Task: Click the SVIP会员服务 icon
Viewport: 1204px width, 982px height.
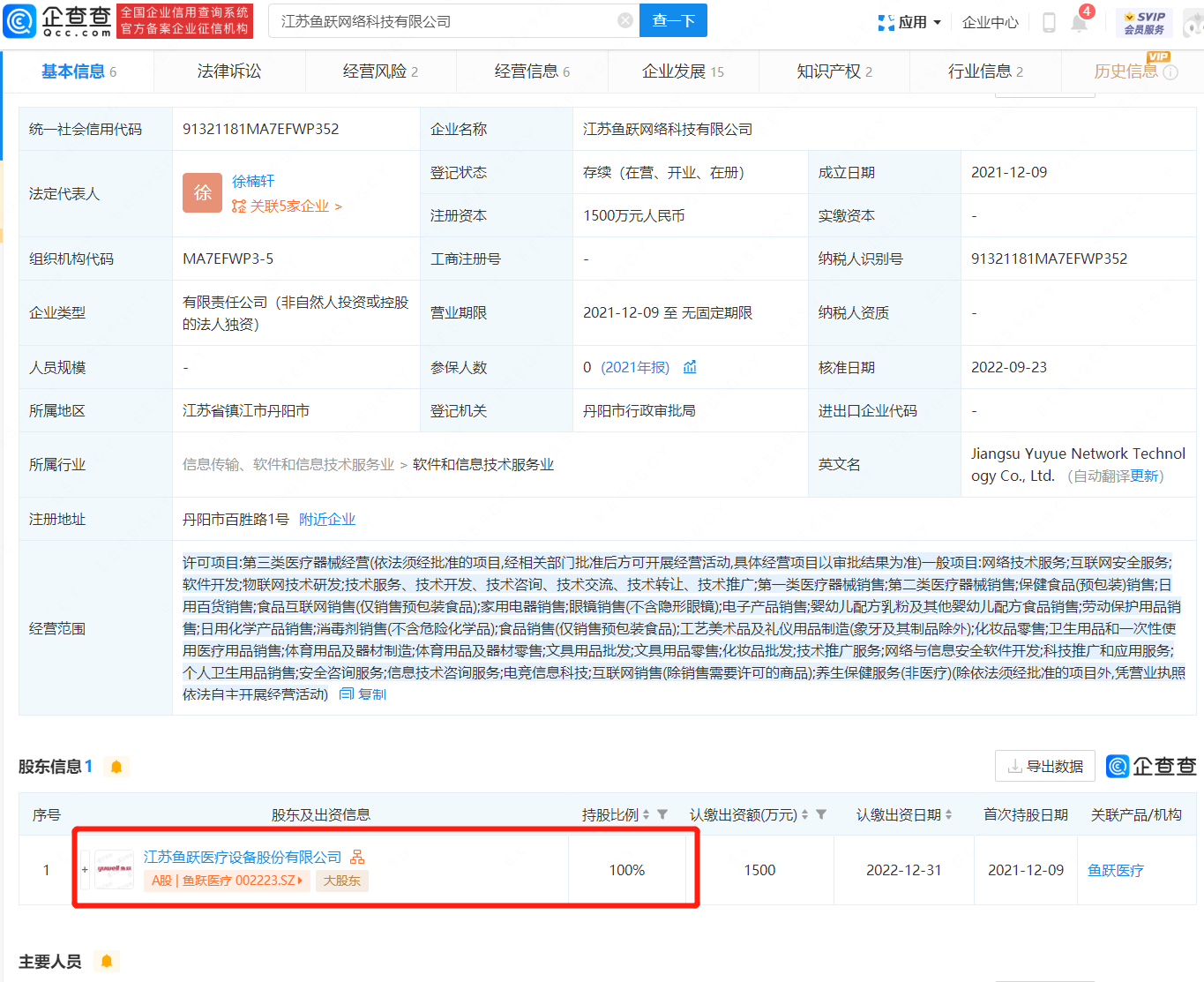Action: point(1144,22)
